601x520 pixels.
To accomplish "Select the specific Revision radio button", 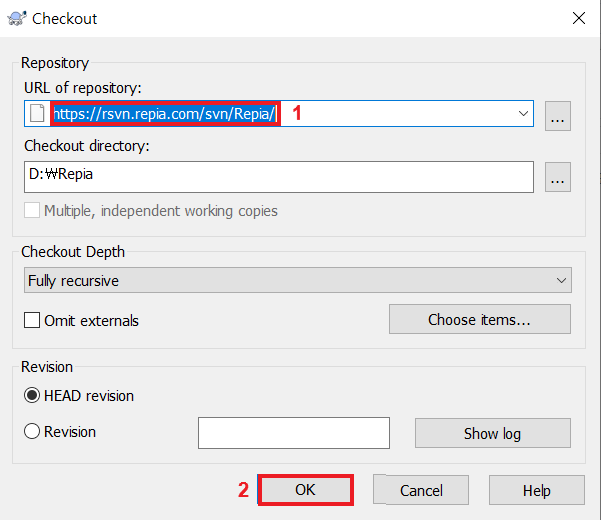I will (32, 432).
